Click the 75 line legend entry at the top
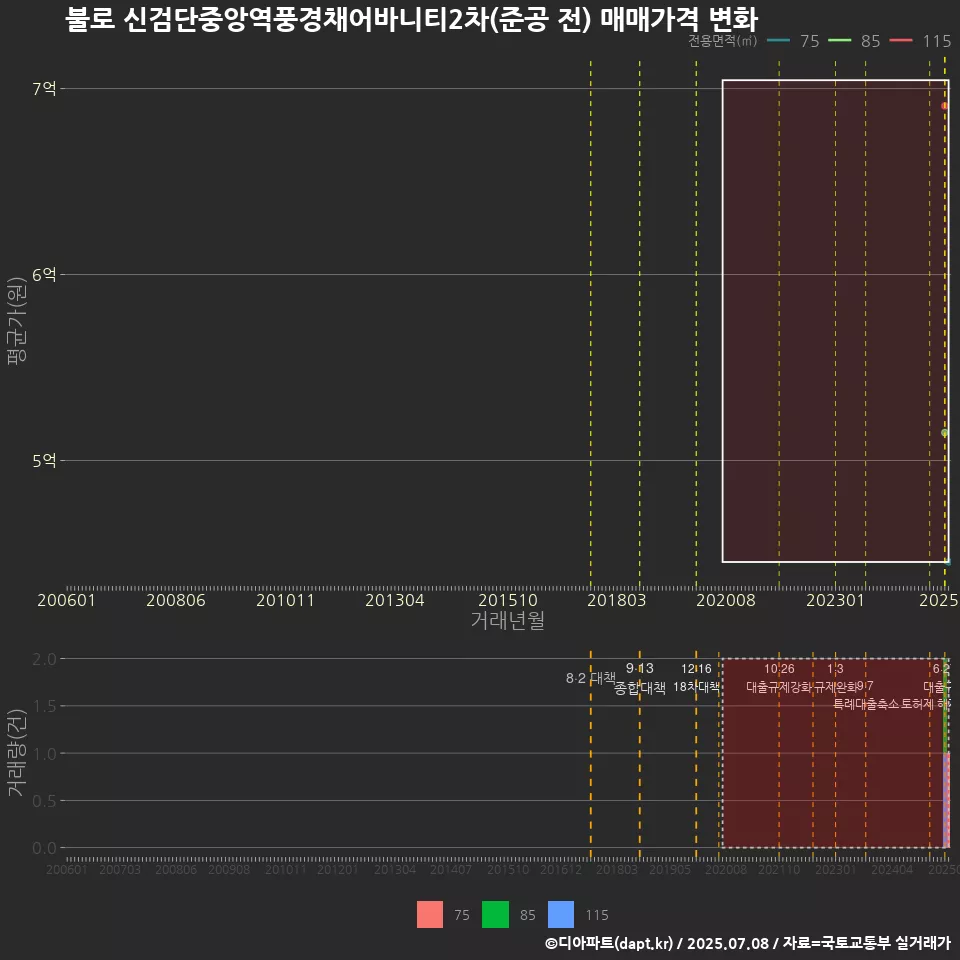The image size is (960, 960). (x=793, y=41)
